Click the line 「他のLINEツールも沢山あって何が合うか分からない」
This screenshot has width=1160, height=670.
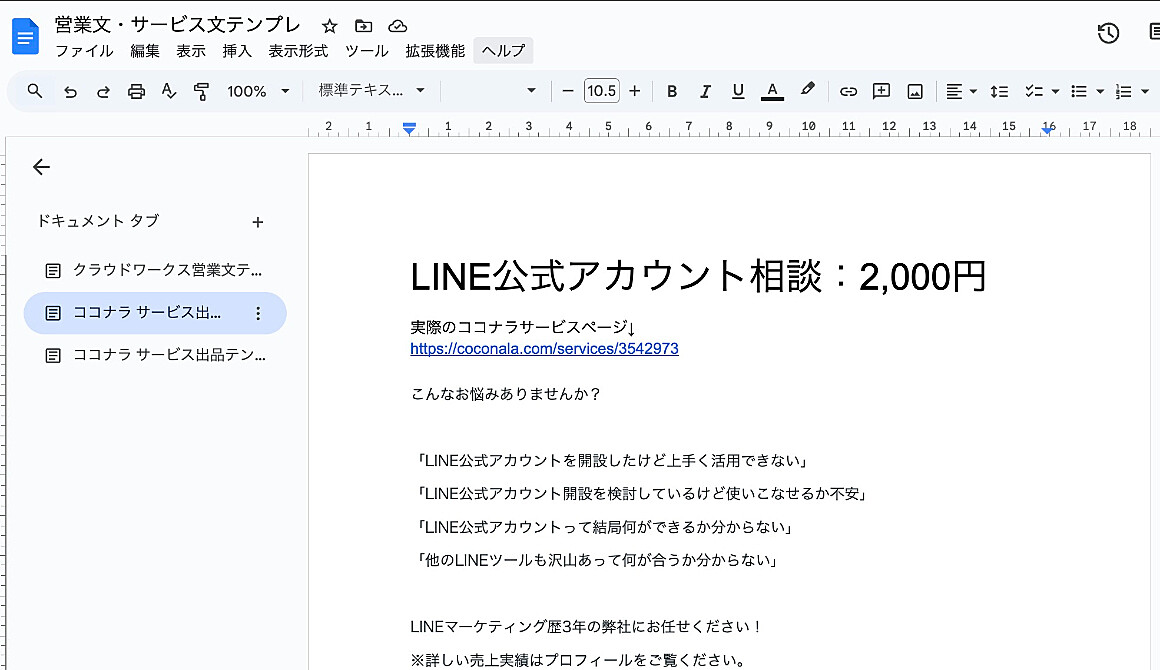click(x=596, y=561)
